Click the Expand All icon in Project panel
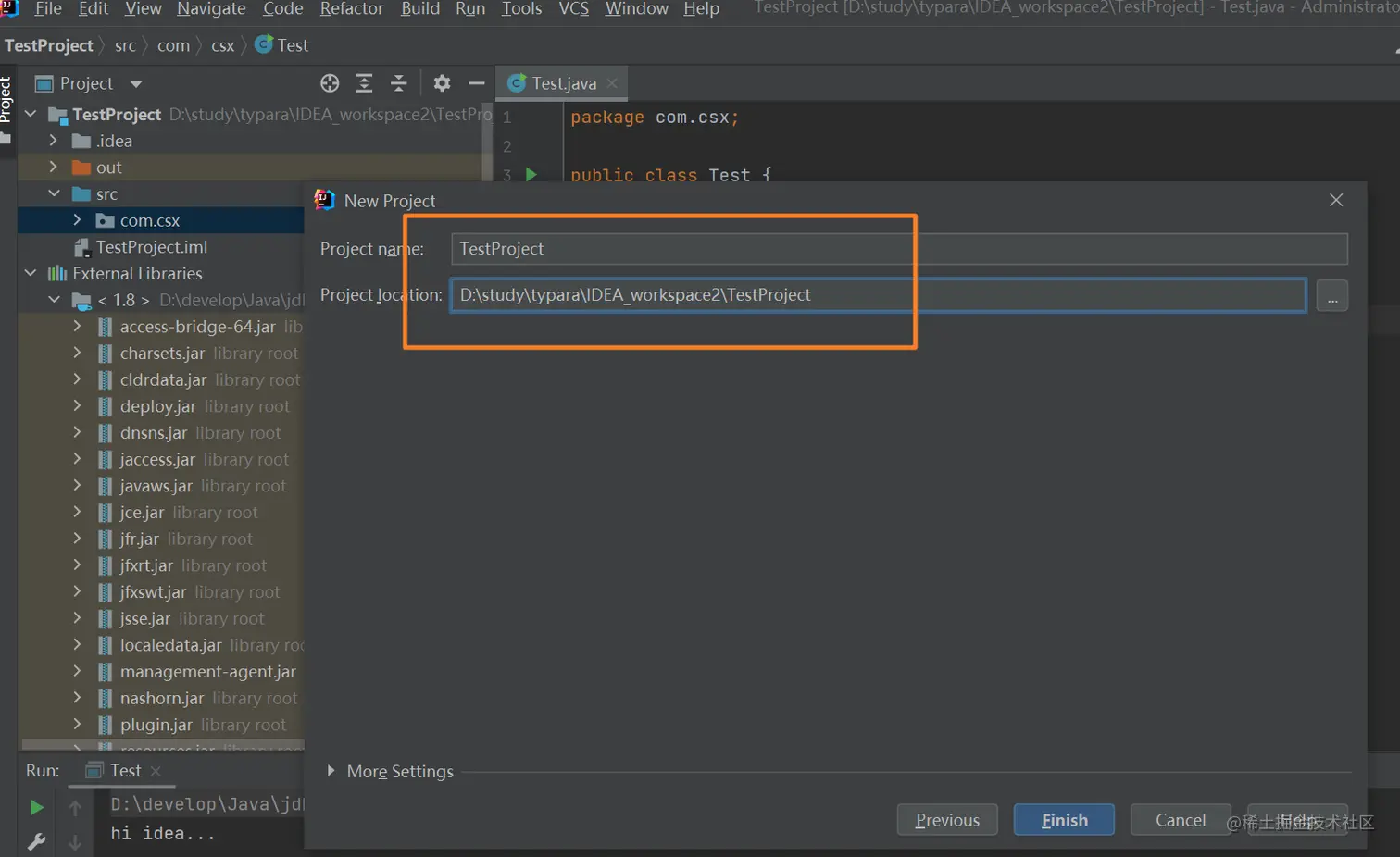The width and height of the screenshot is (1400, 857). [x=365, y=83]
